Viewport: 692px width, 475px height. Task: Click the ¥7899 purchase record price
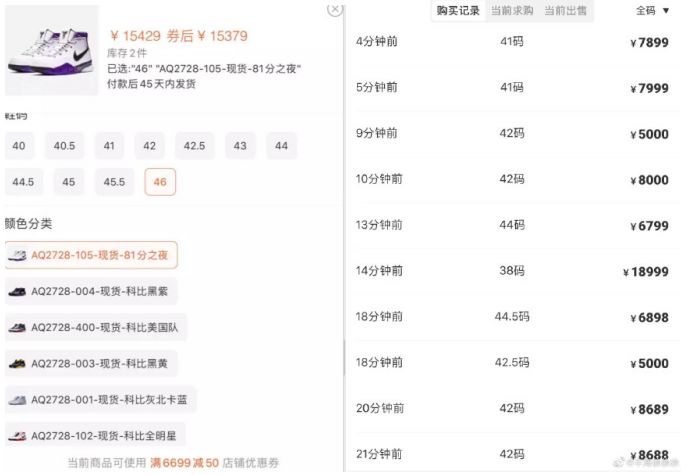649,43
